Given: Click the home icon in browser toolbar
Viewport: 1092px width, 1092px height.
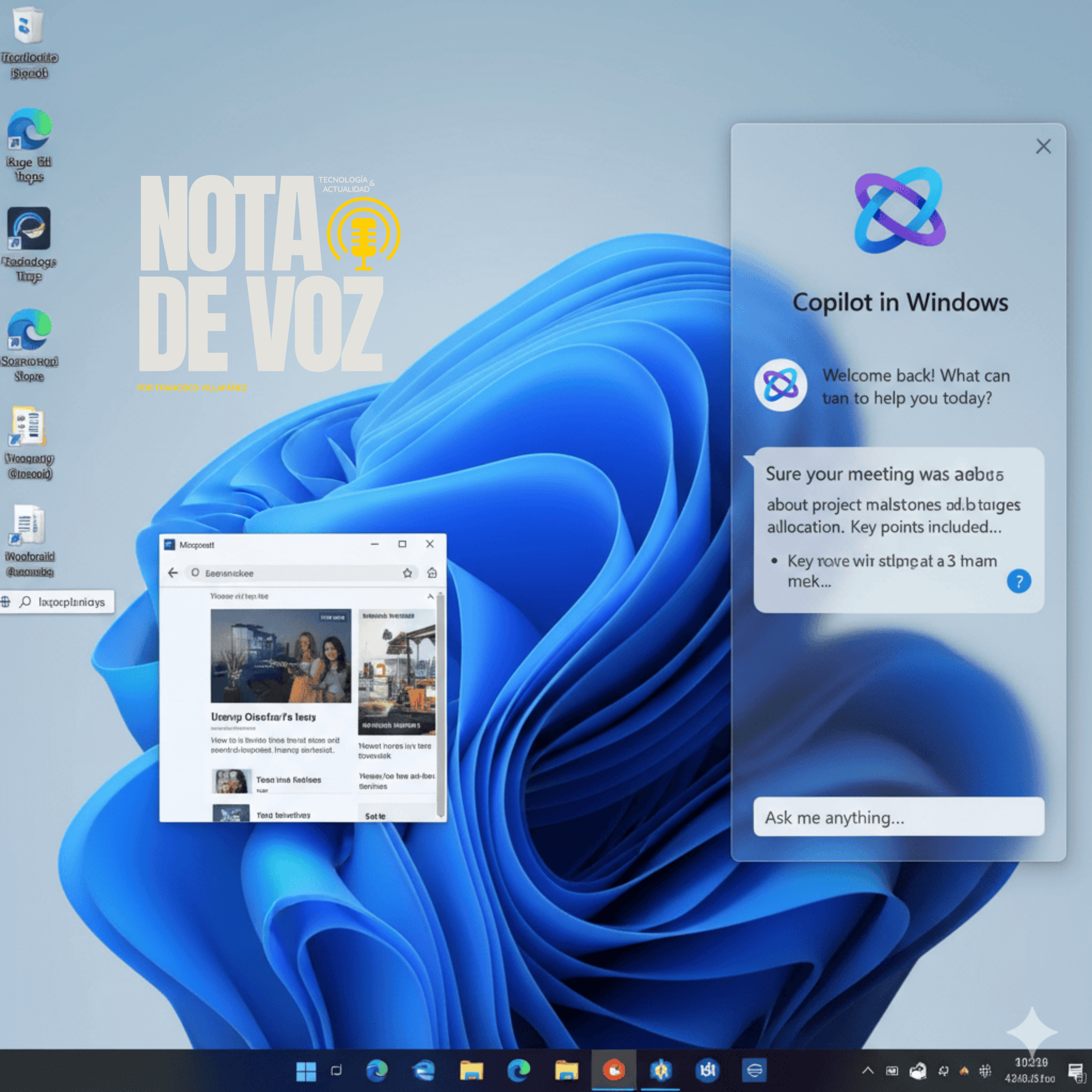Looking at the screenshot, I should [432, 573].
